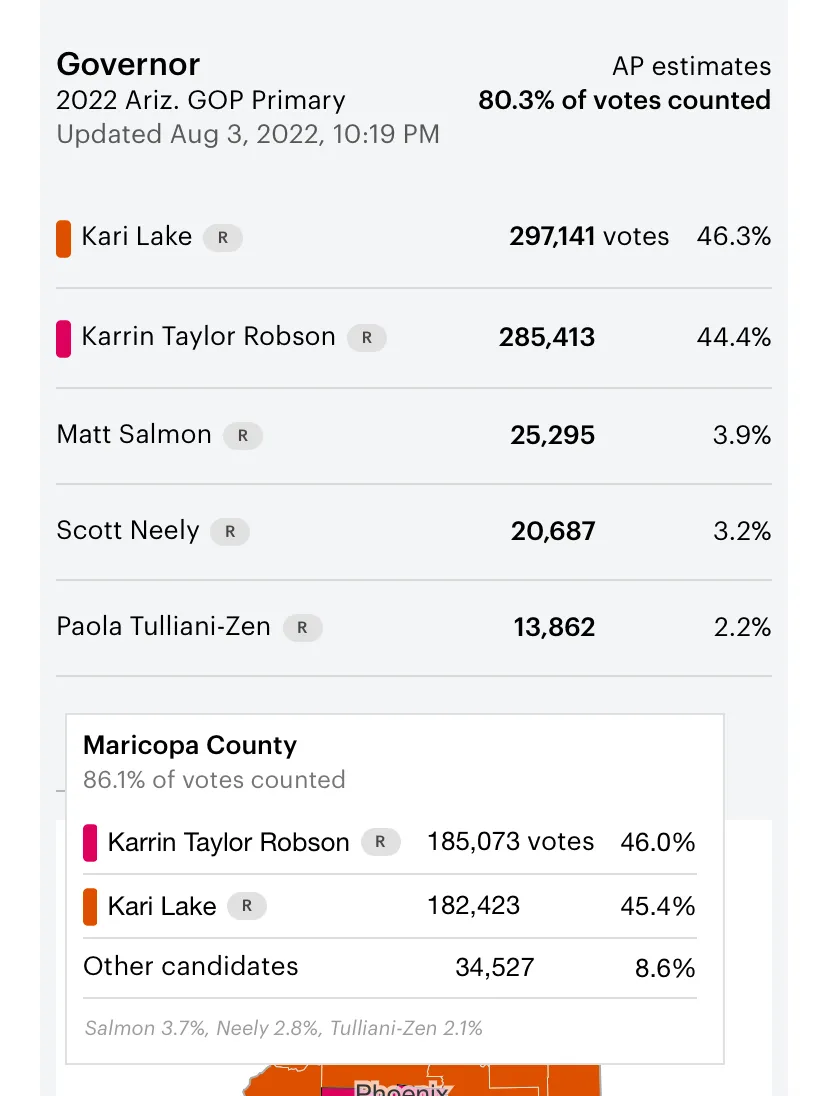Click the pink color marker beside Karrin Taylor Robson statewide
Viewport: 828px width, 1096px height.
point(63,338)
